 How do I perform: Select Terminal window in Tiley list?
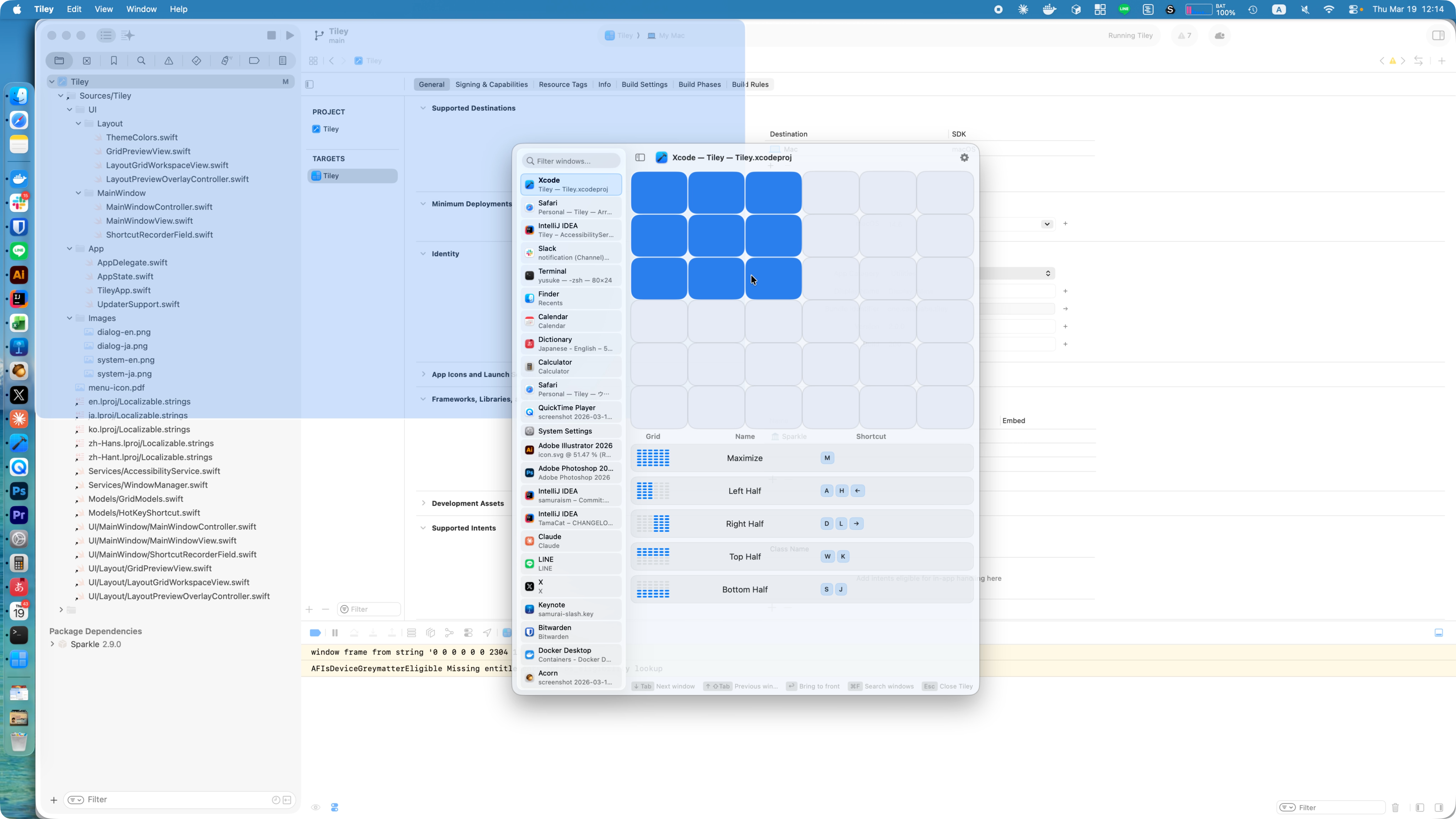click(571, 275)
